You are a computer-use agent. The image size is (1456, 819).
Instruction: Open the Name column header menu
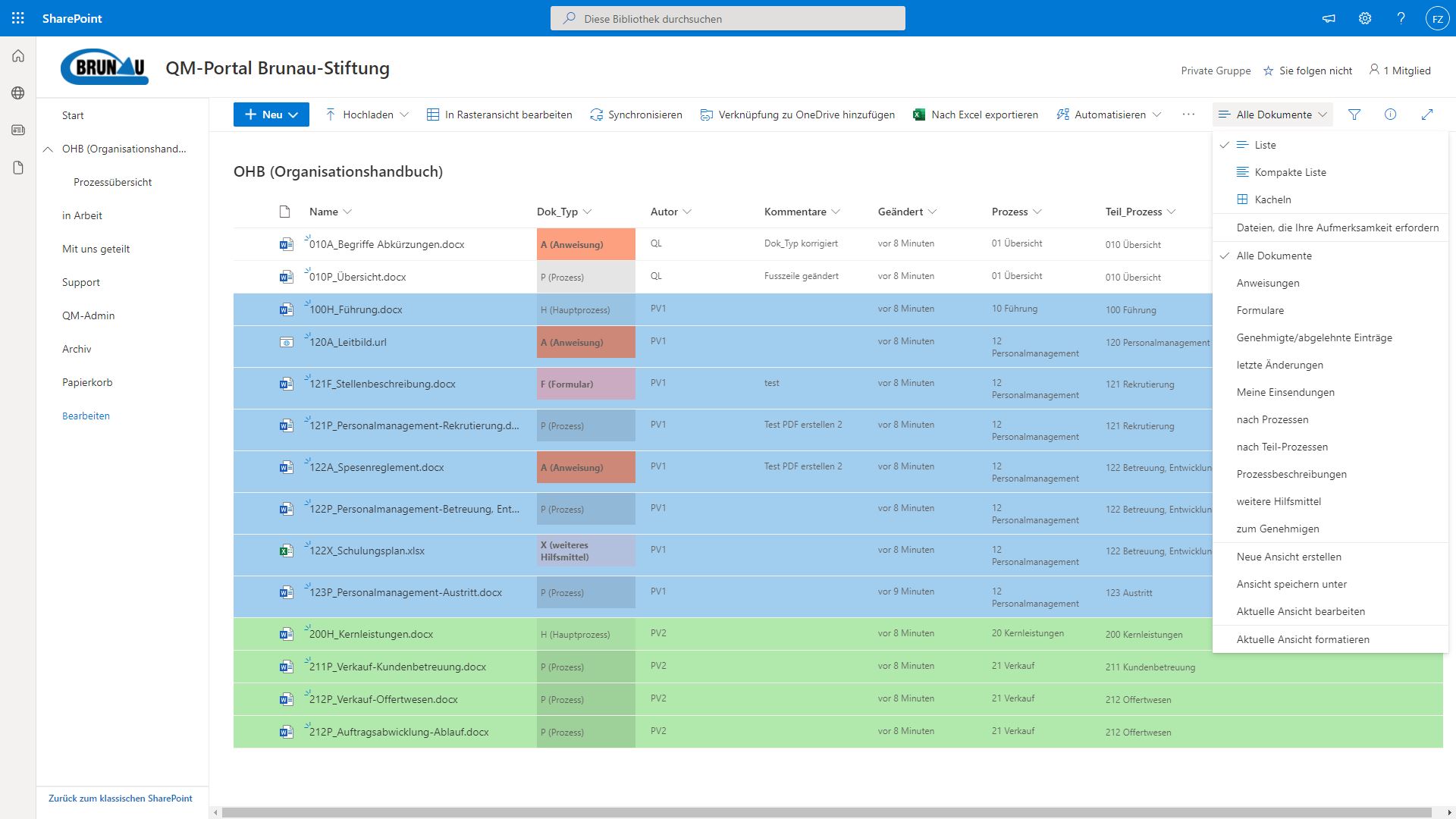point(330,212)
